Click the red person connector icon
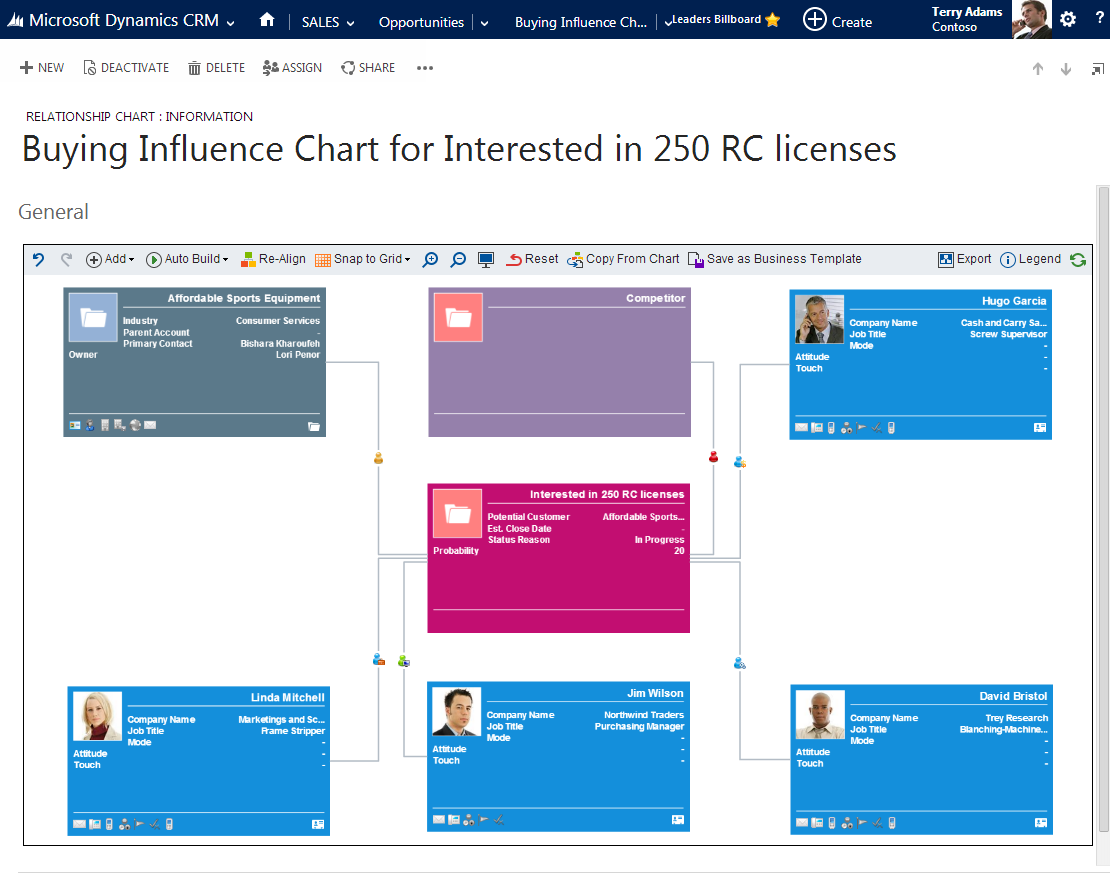Screen dimensions: 1110x893 pyautogui.click(x=714, y=457)
